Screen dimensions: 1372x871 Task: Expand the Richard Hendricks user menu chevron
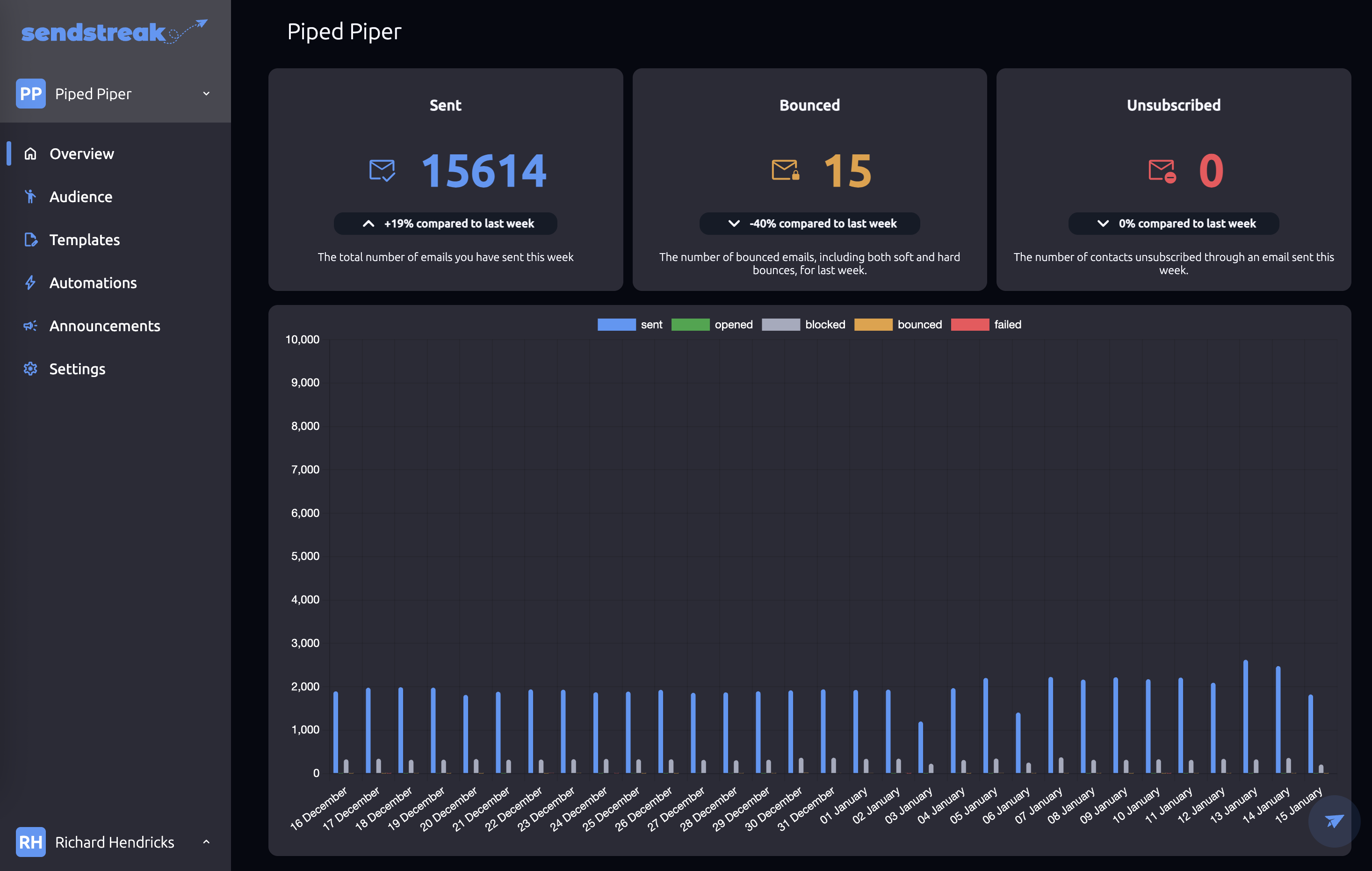[x=206, y=842]
